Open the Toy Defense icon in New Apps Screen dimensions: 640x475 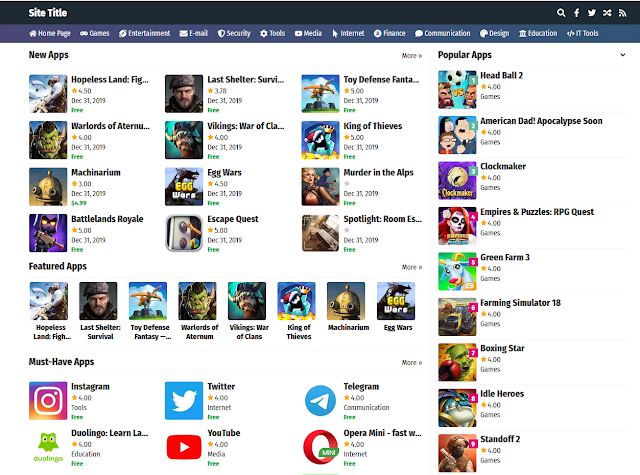point(320,93)
